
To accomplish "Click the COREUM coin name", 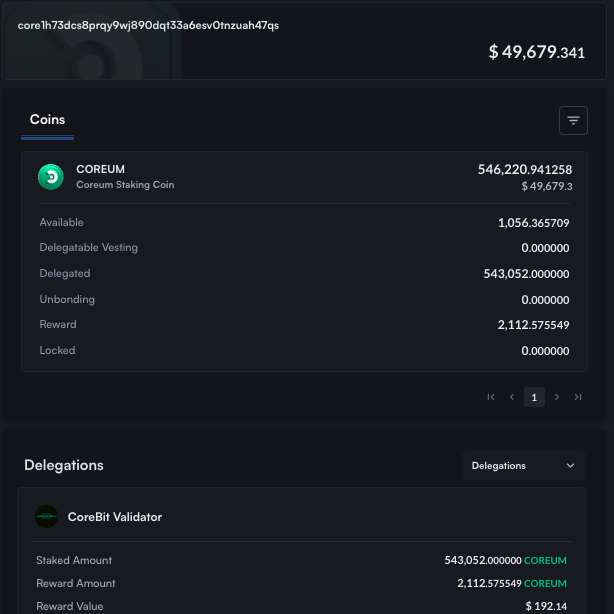I will (100, 169).
